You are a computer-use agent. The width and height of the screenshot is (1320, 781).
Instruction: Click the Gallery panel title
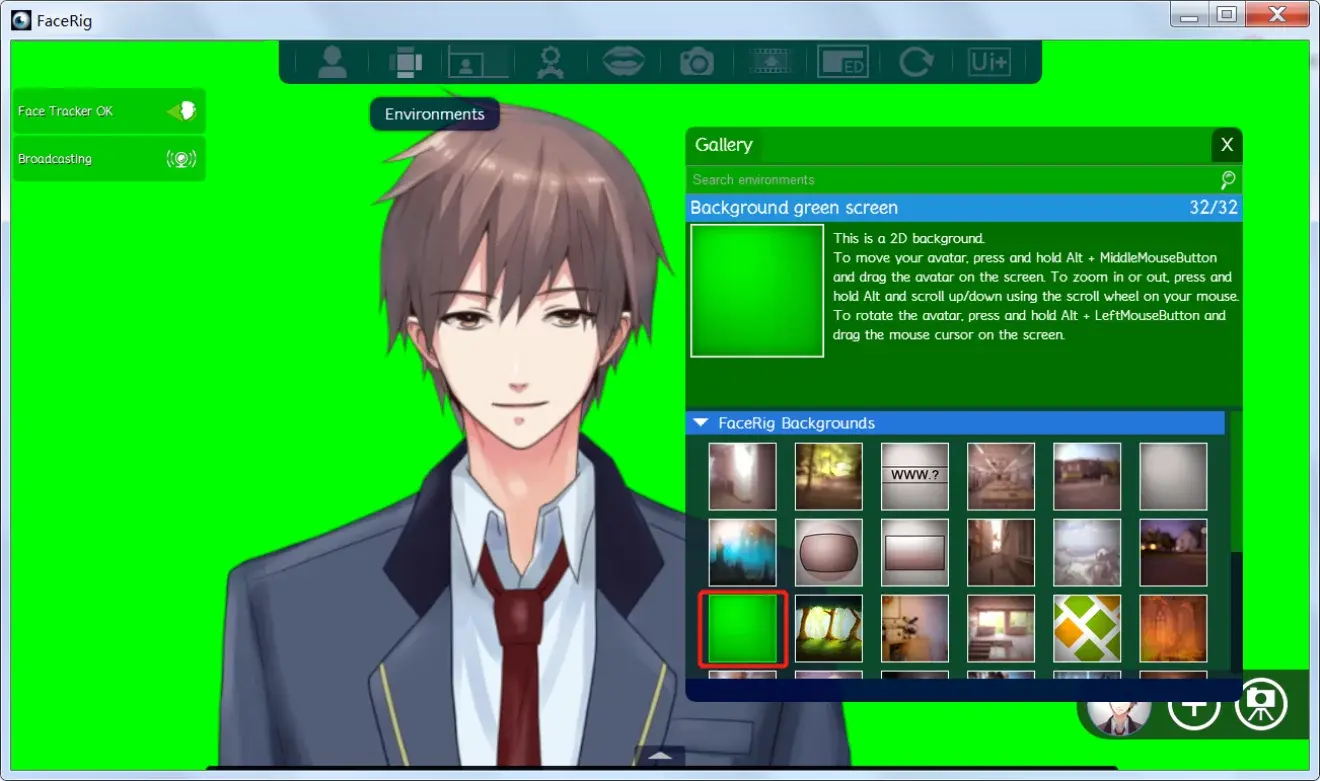[723, 145]
